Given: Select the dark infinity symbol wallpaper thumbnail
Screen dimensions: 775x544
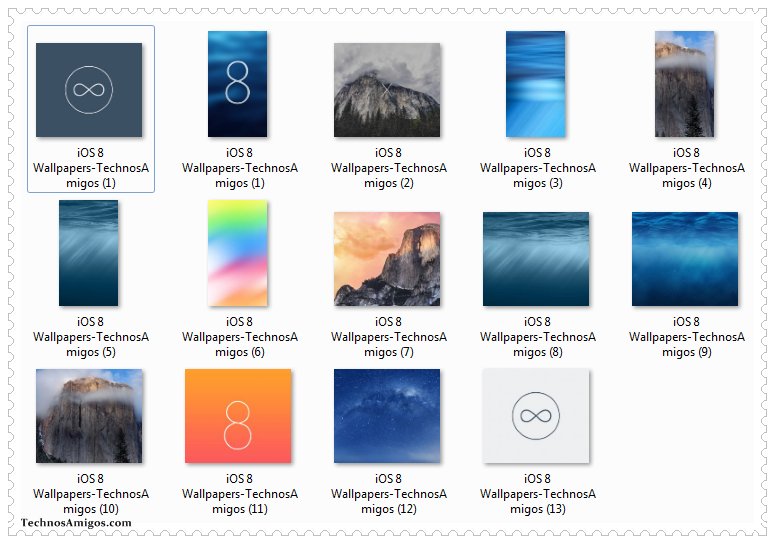Looking at the screenshot, I should 89,90.
